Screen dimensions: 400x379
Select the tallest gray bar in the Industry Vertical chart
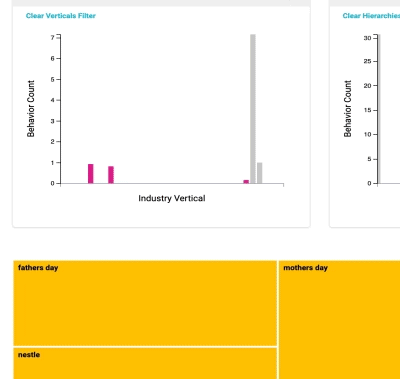pos(253,109)
